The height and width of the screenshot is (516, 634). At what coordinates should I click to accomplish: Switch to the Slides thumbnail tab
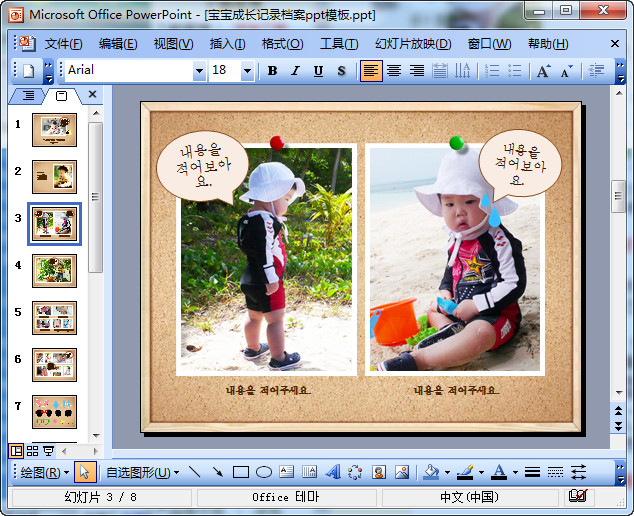(61, 95)
